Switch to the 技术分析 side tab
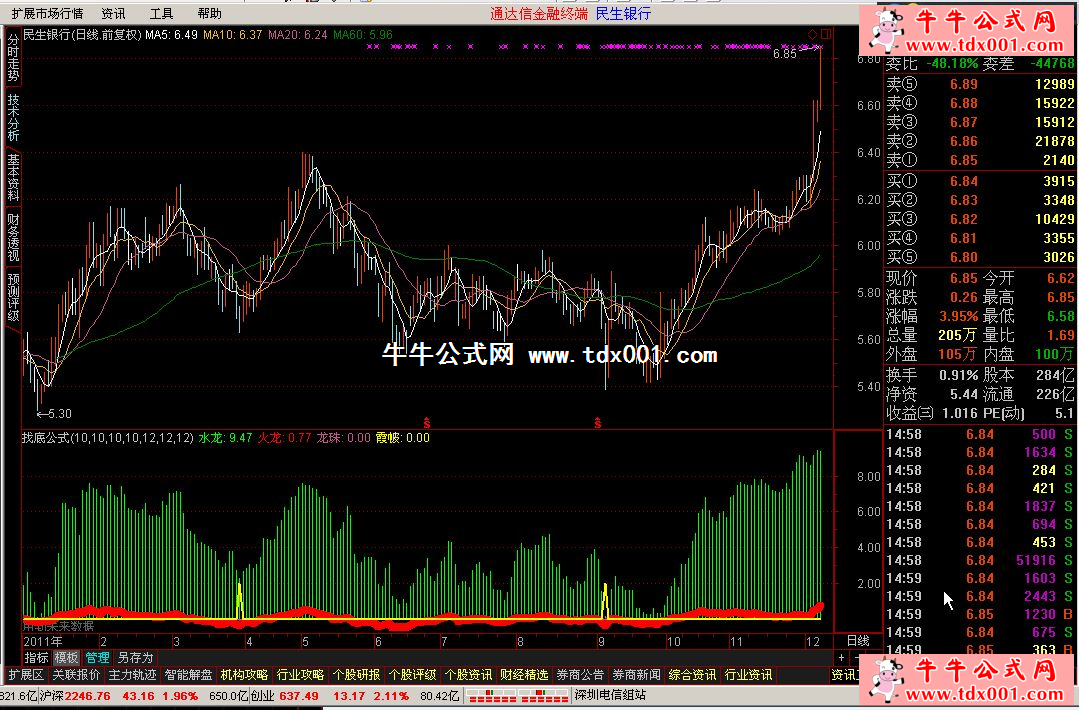Image resolution: width=1079 pixels, height=710 pixels. point(13,117)
